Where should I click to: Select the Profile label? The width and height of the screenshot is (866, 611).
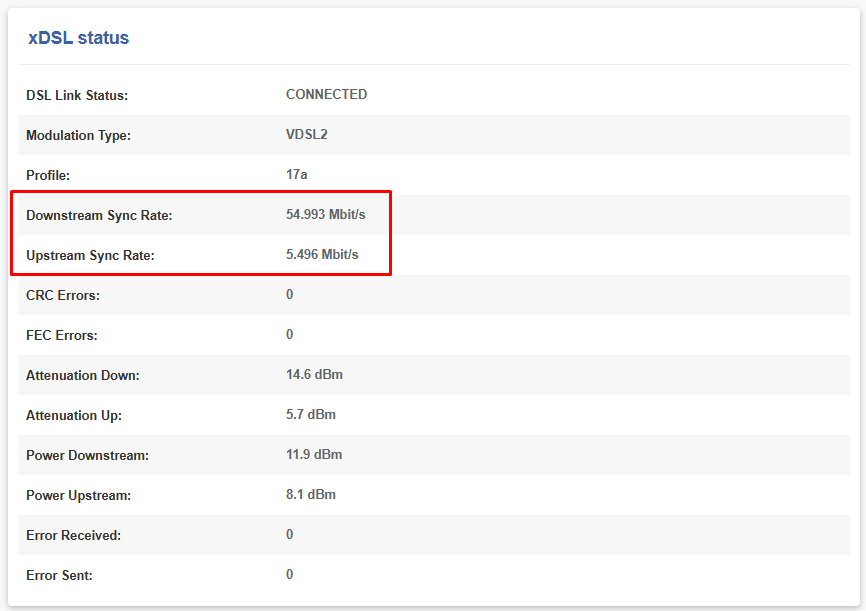(x=48, y=175)
